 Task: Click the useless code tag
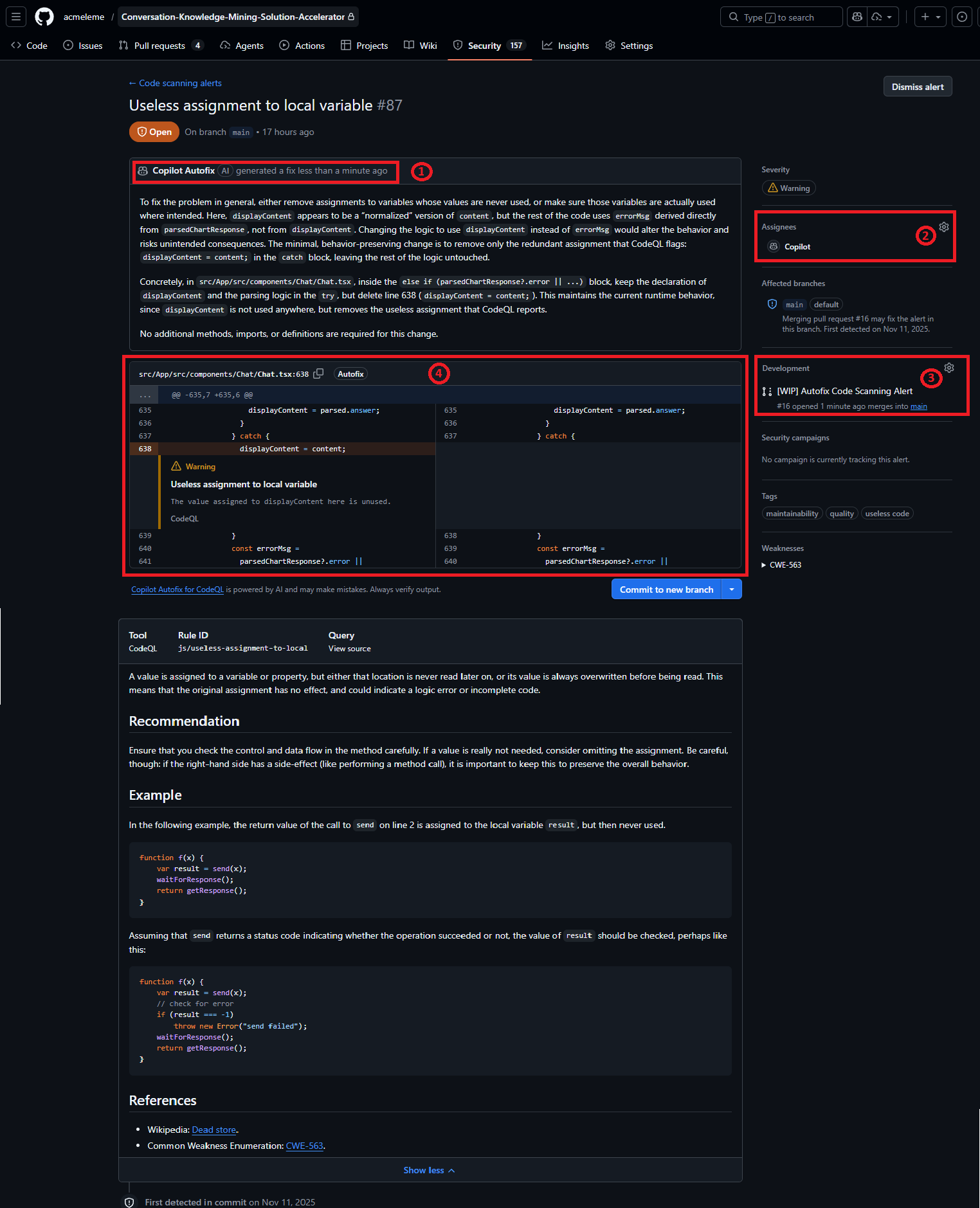(887, 514)
